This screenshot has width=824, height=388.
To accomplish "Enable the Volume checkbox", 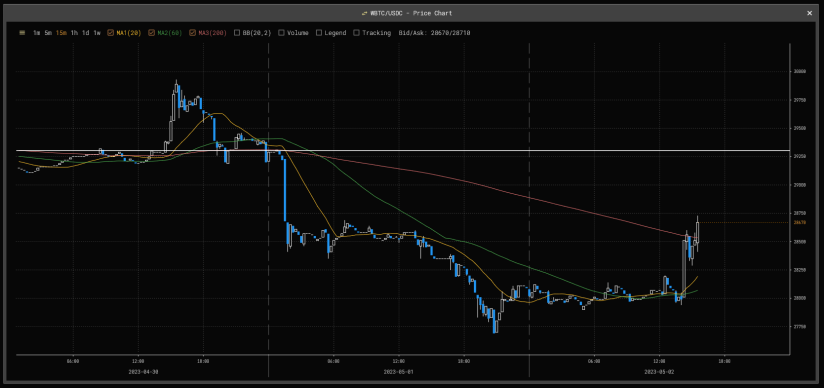I will 282,33.
